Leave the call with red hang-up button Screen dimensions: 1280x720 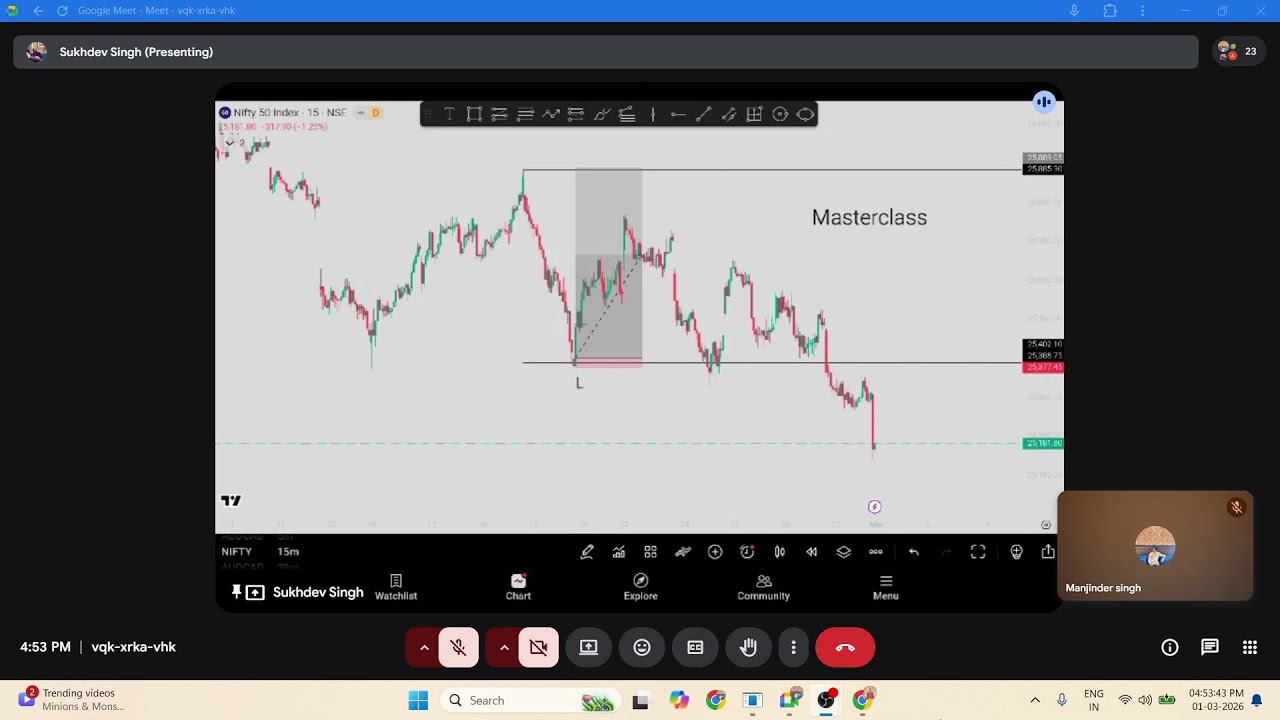[x=845, y=648]
